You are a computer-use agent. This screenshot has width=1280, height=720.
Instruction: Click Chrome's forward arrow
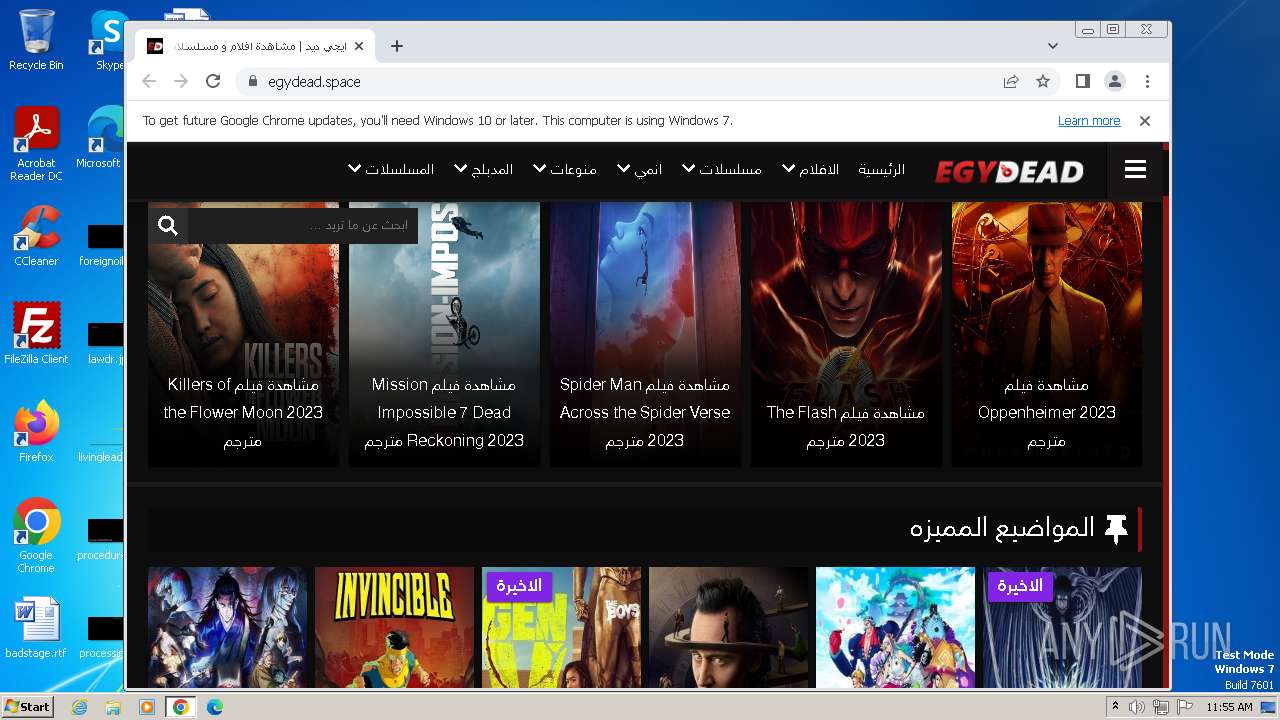pos(181,81)
